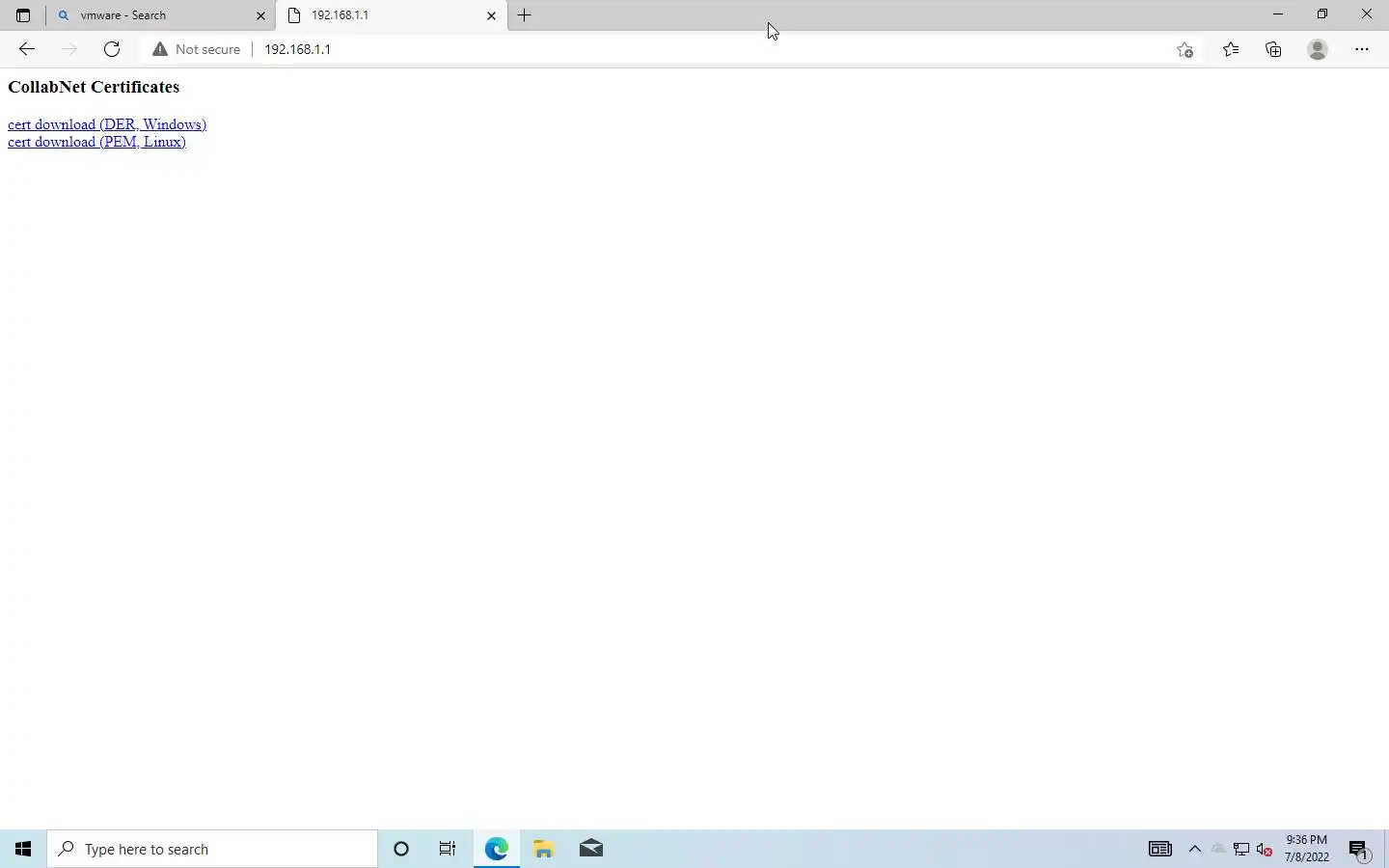Close the 192.168.1.1 tab
Image resolution: width=1389 pixels, height=868 pixels.
click(x=491, y=15)
